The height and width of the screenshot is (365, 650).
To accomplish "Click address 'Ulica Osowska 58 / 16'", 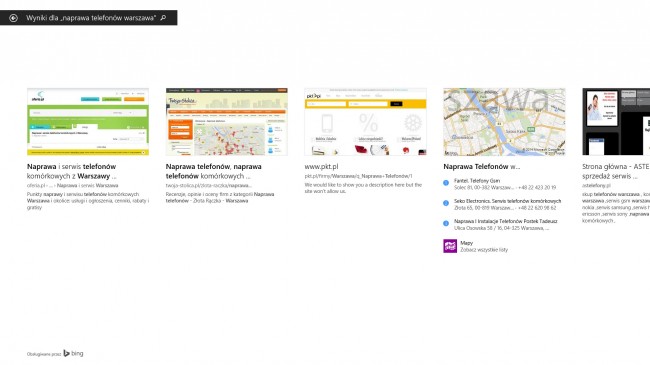I will click(x=501, y=228).
